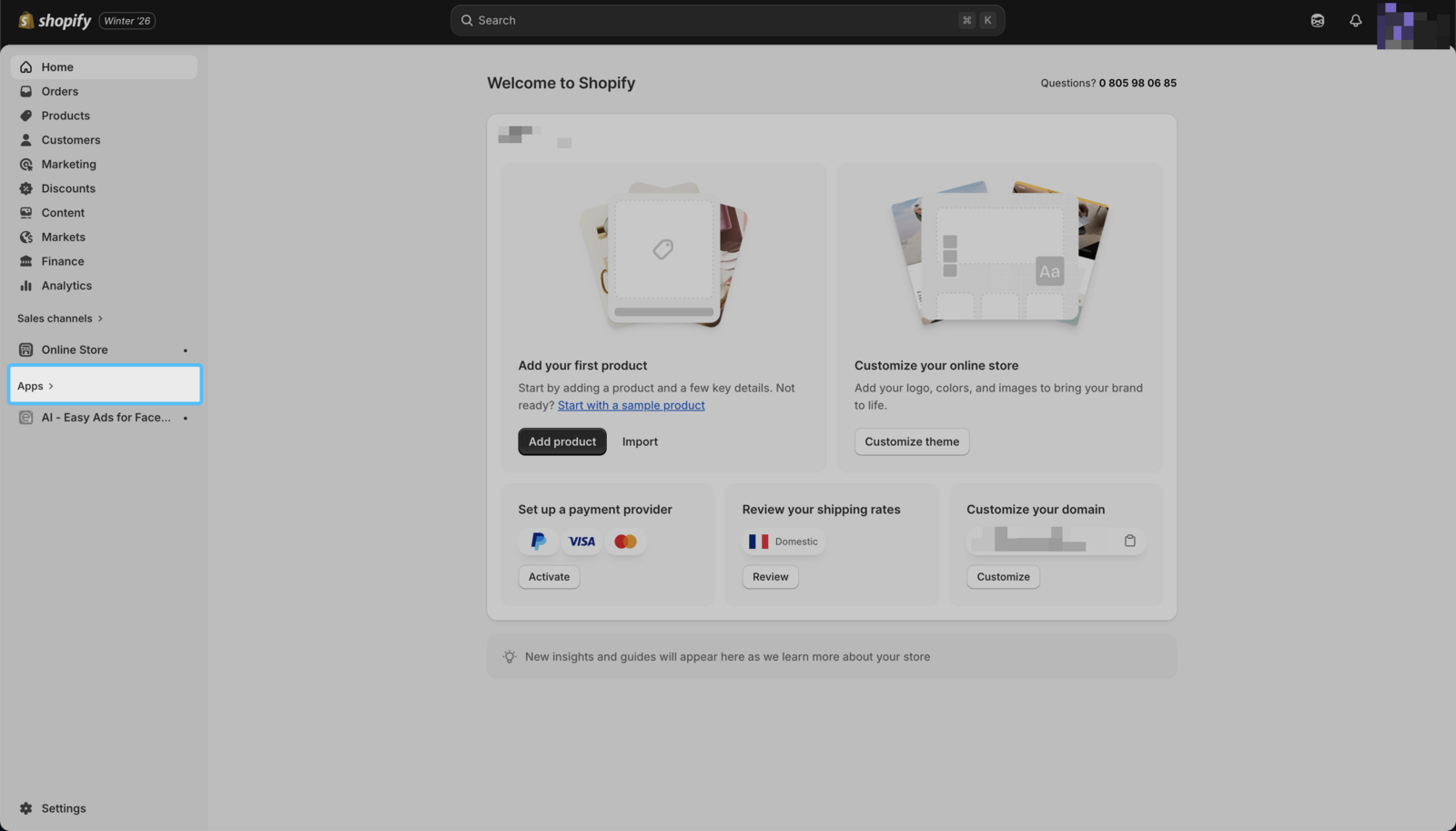Go to Orders in sidebar
This screenshot has height=831, width=1456.
(59, 91)
